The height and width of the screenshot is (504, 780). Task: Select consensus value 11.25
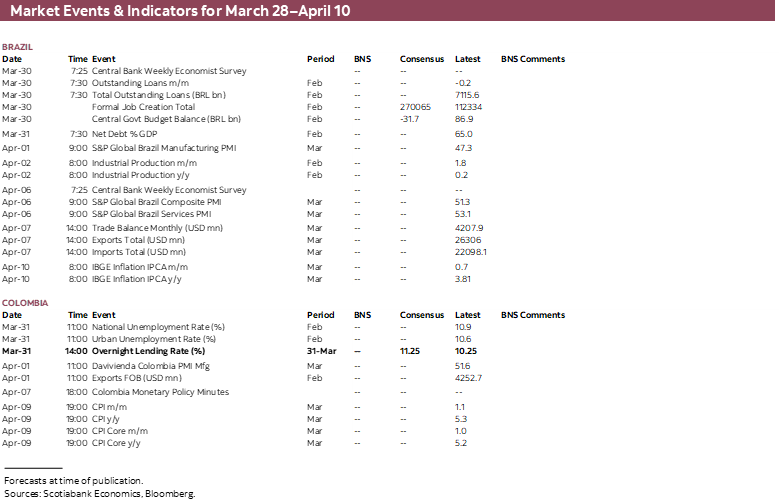pos(410,351)
